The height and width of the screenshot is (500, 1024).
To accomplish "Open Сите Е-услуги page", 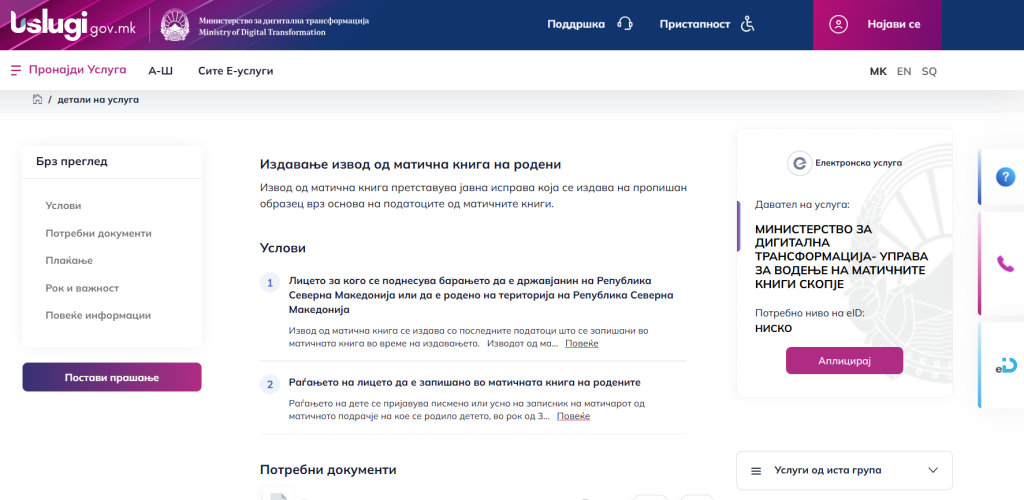I will pos(236,70).
